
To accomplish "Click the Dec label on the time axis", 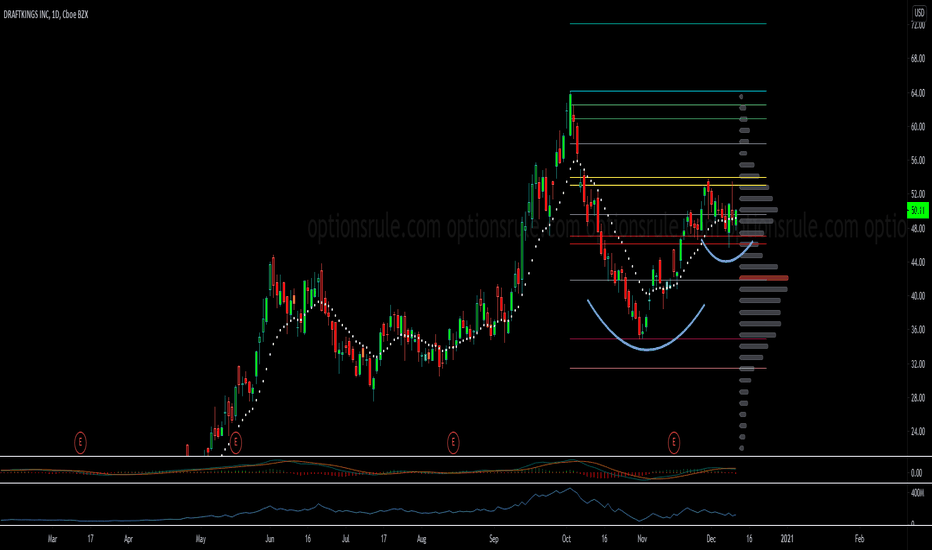I will [x=711, y=539].
